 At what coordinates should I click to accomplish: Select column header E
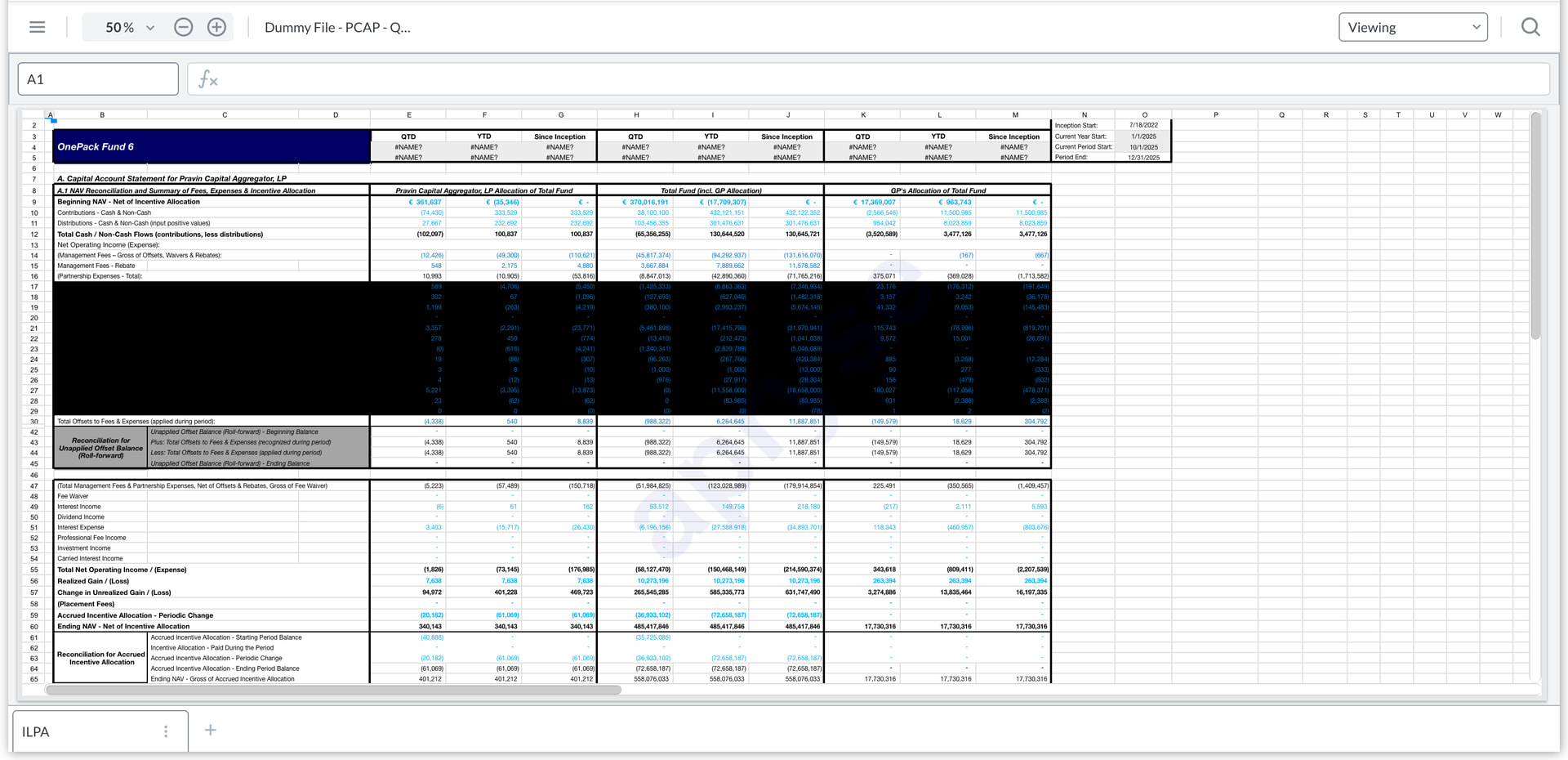point(409,115)
